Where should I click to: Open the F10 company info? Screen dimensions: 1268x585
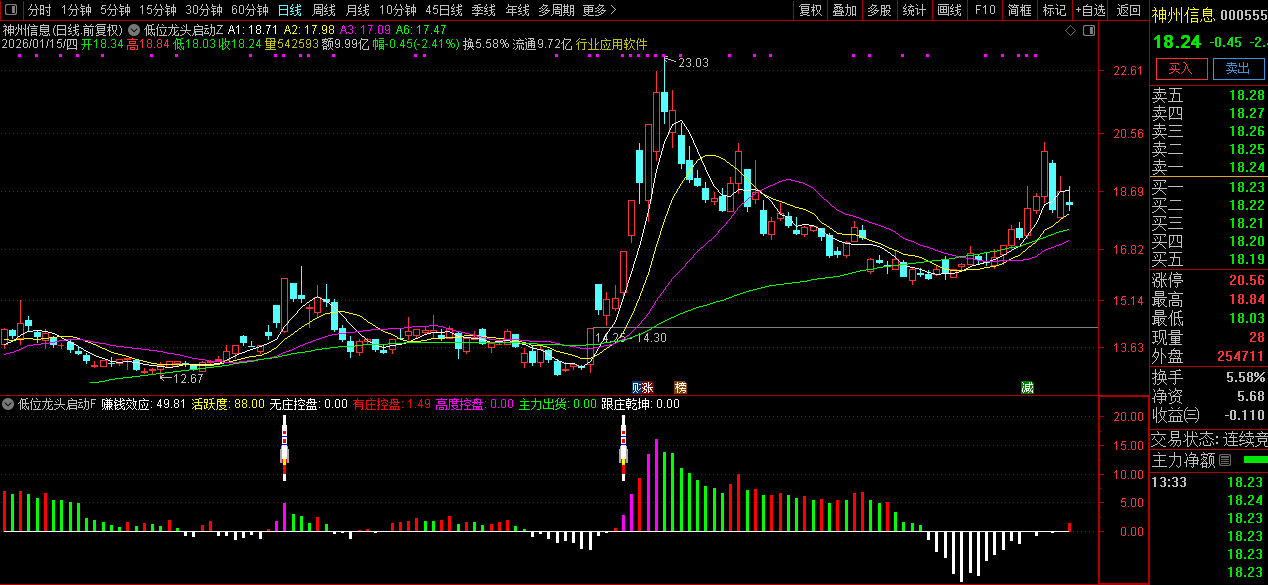click(985, 10)
